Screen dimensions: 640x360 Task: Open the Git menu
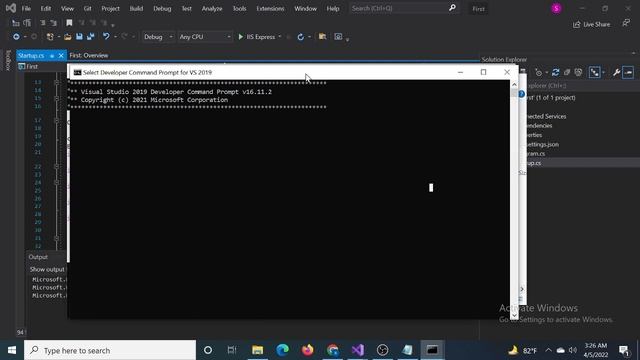(87, 9)
